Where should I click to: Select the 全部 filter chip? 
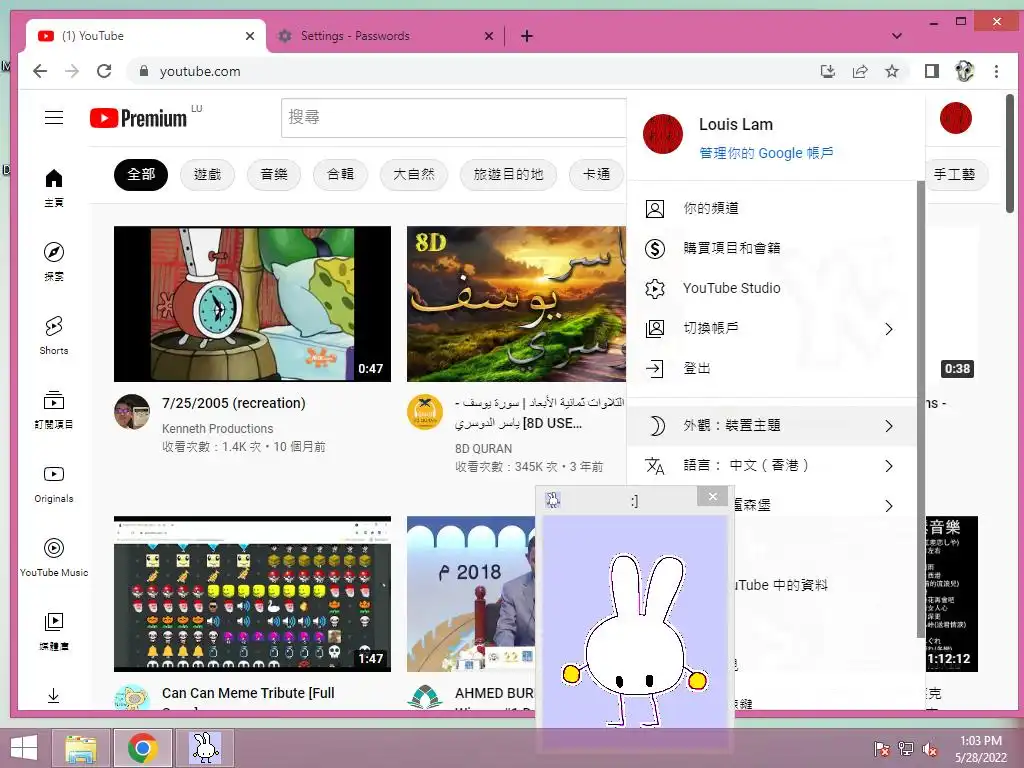coord(141,174)
